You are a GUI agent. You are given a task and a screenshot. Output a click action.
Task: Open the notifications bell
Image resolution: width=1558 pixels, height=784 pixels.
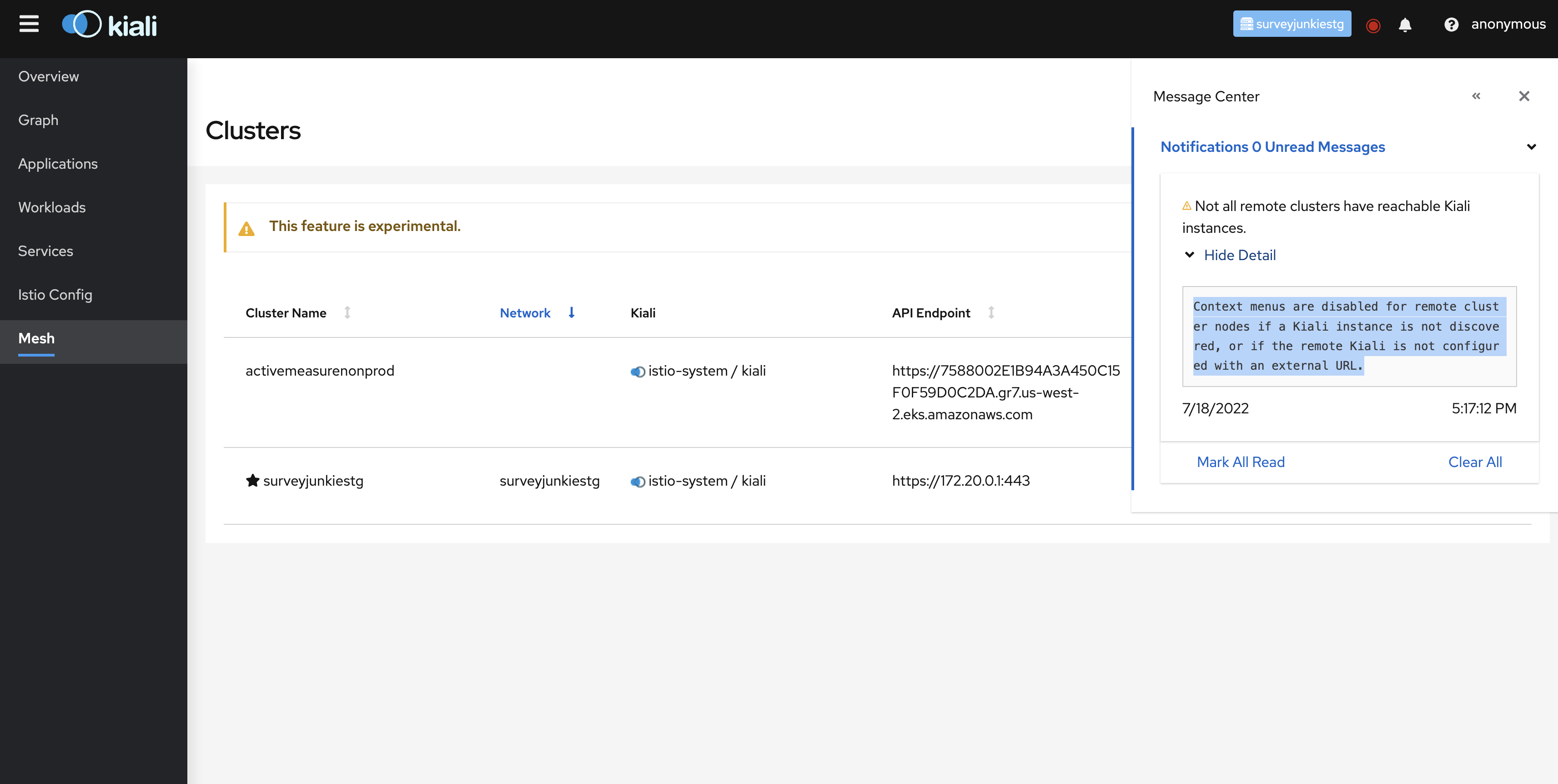pos(1405,25)
